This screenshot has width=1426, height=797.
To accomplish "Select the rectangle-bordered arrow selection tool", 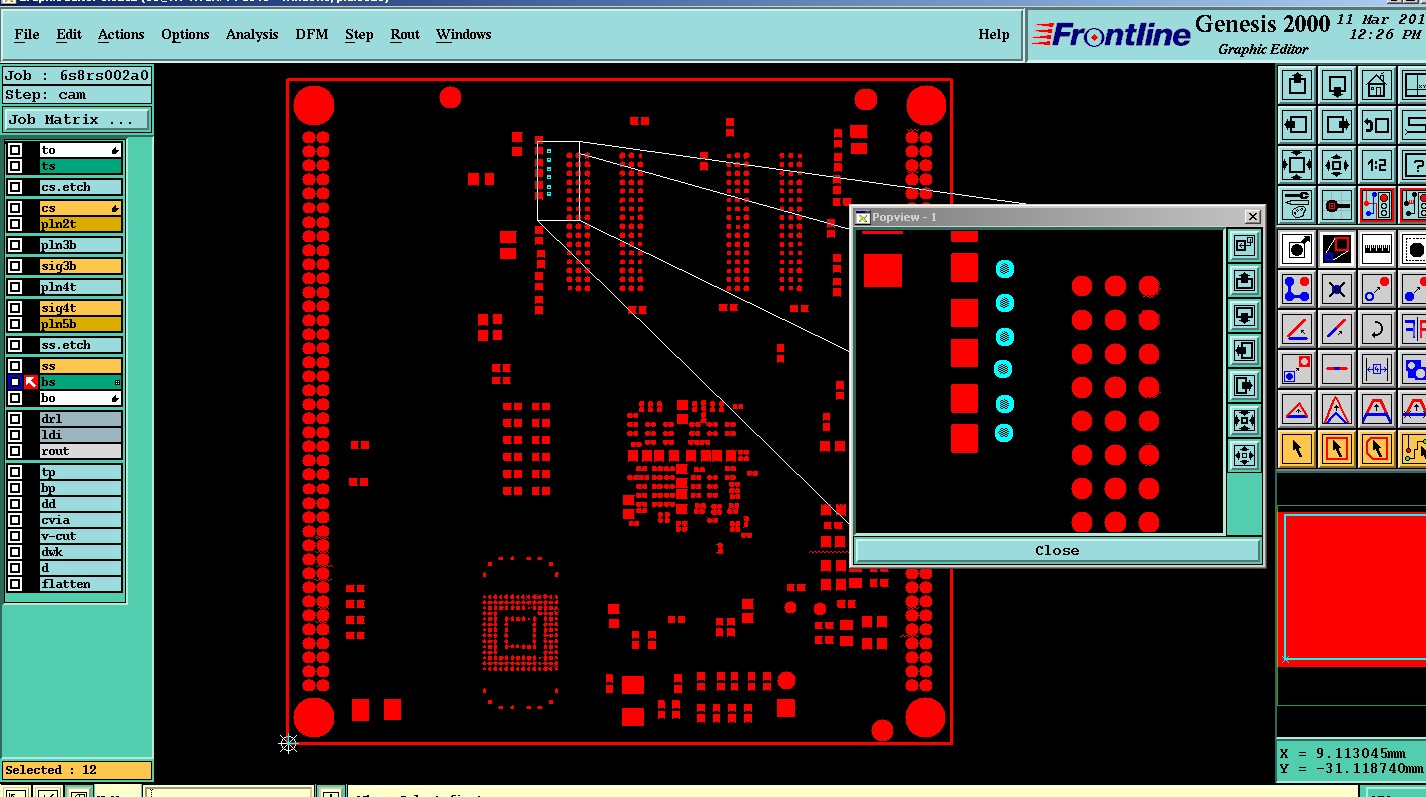I will point(1337,448).
